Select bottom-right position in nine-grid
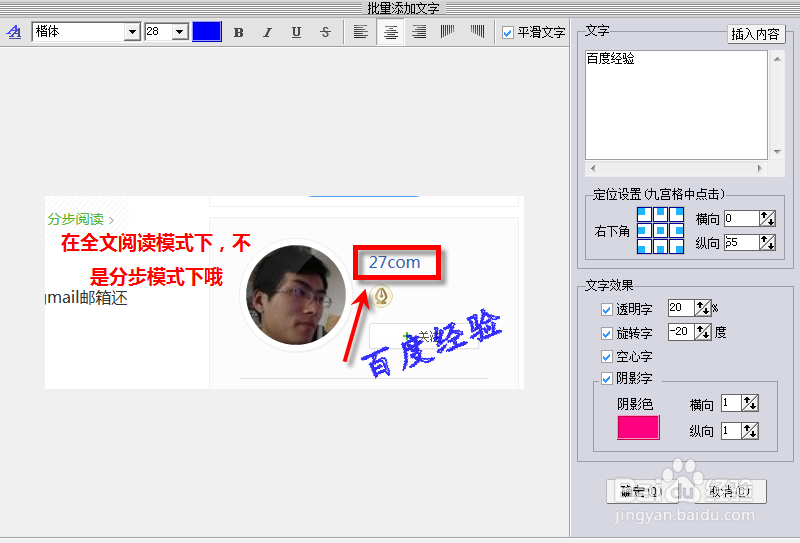 click(x=677, y=246)
